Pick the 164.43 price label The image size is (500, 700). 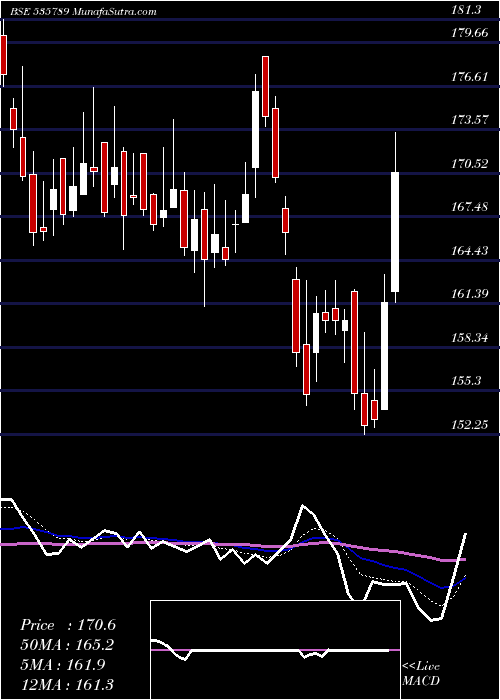tap(469, 251)
